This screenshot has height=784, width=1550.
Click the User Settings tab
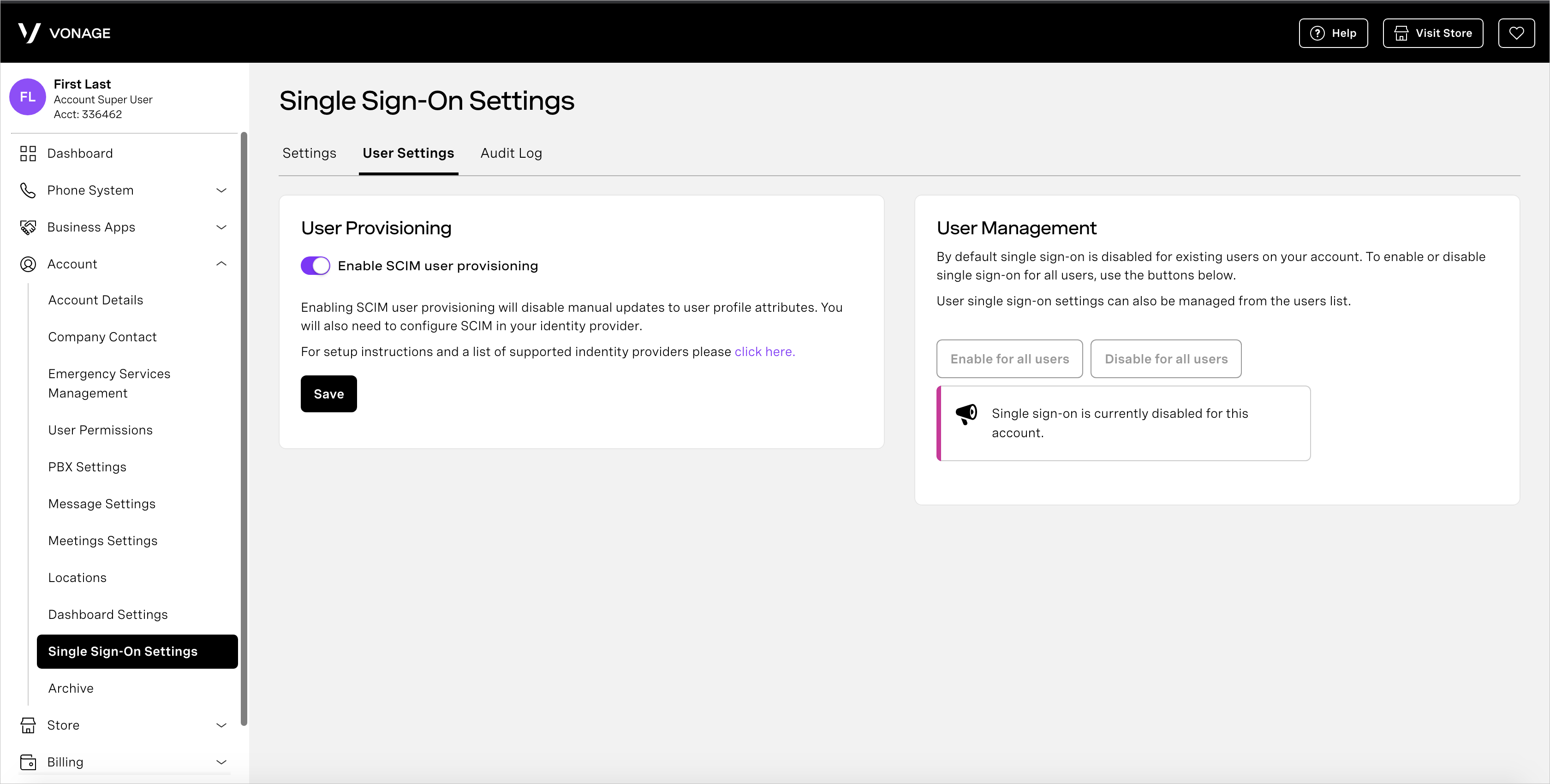click(x=408, y=152)
